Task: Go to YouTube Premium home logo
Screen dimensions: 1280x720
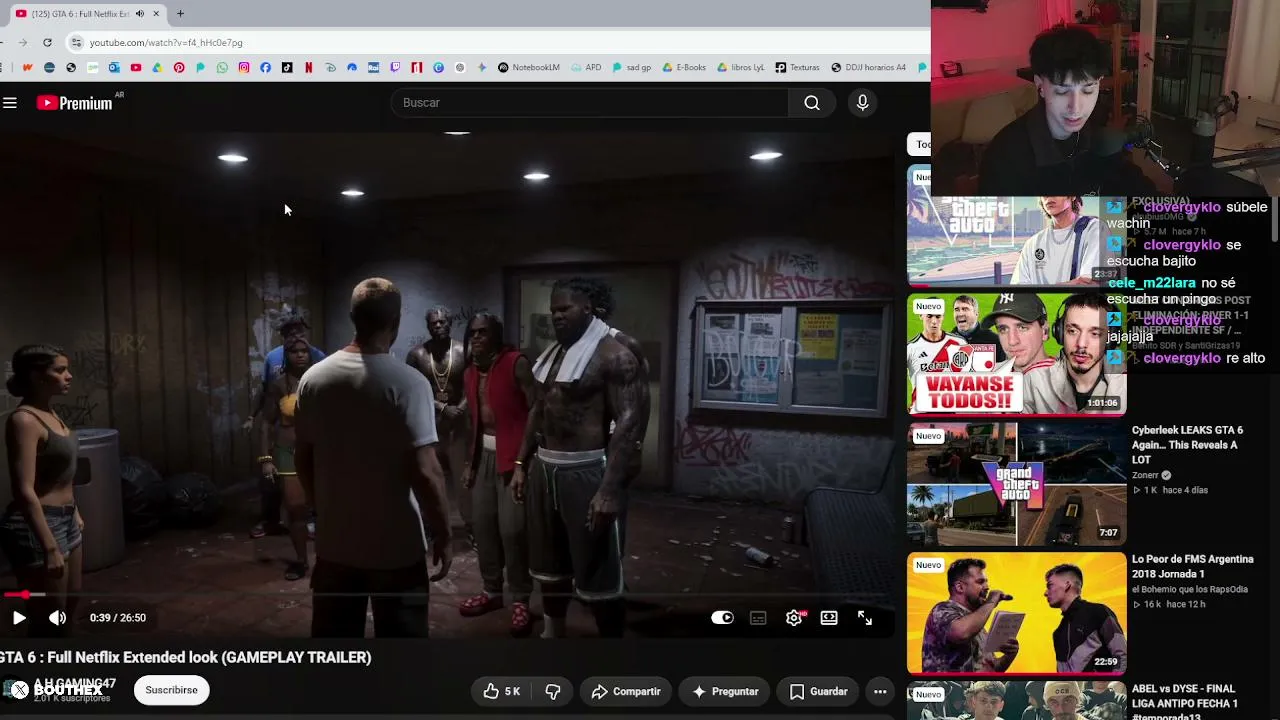Action: point(75,103)
